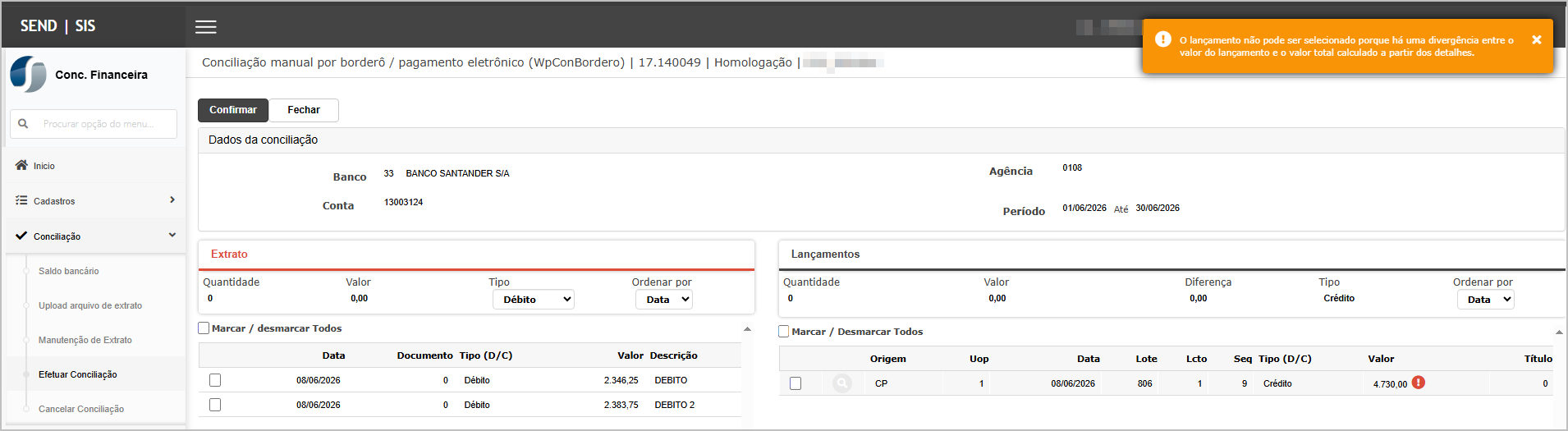Collapse the Extrato list arrow

(x=747, y=328)
